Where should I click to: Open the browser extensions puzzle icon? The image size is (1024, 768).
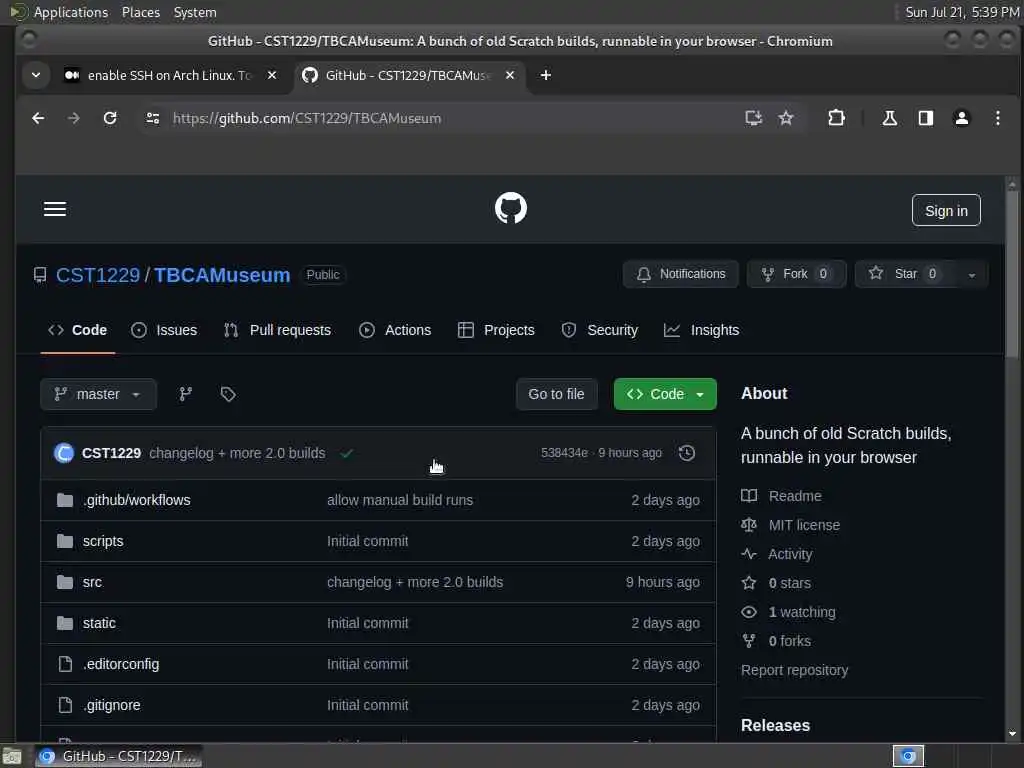[x=836, y=118]
